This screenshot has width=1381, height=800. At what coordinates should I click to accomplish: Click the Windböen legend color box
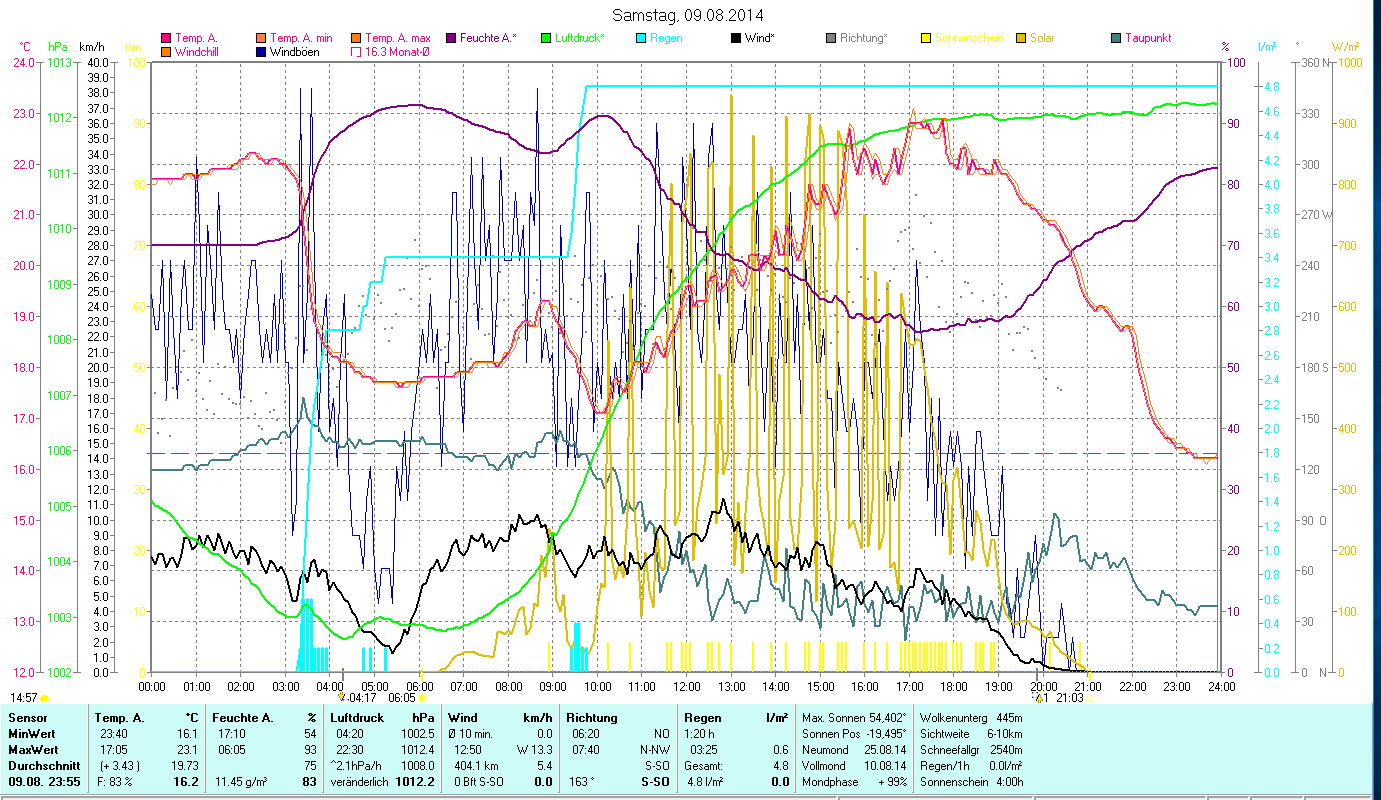262,51
